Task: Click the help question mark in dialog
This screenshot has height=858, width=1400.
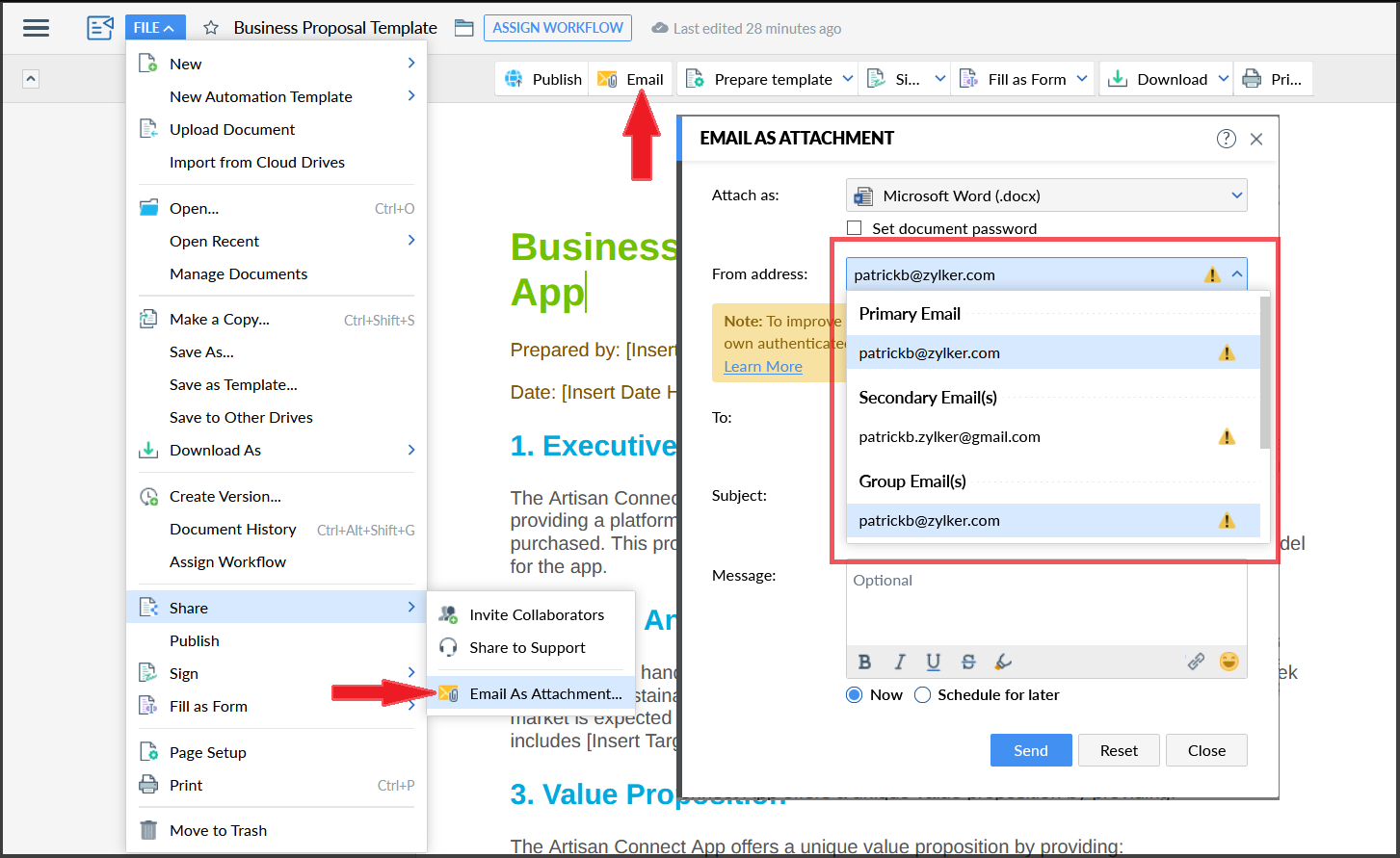Action: (x=1226, y=139)
